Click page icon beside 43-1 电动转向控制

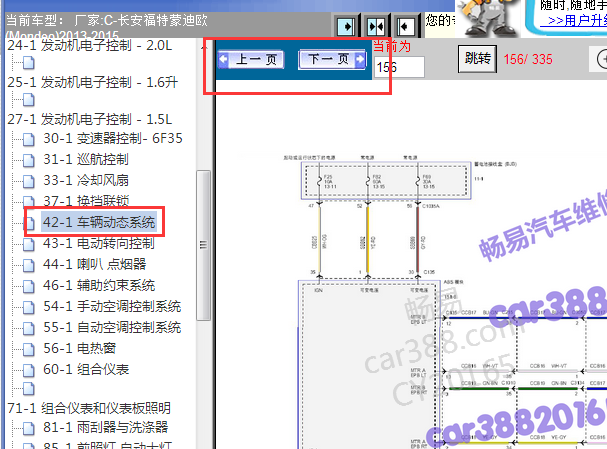[29, 244]
